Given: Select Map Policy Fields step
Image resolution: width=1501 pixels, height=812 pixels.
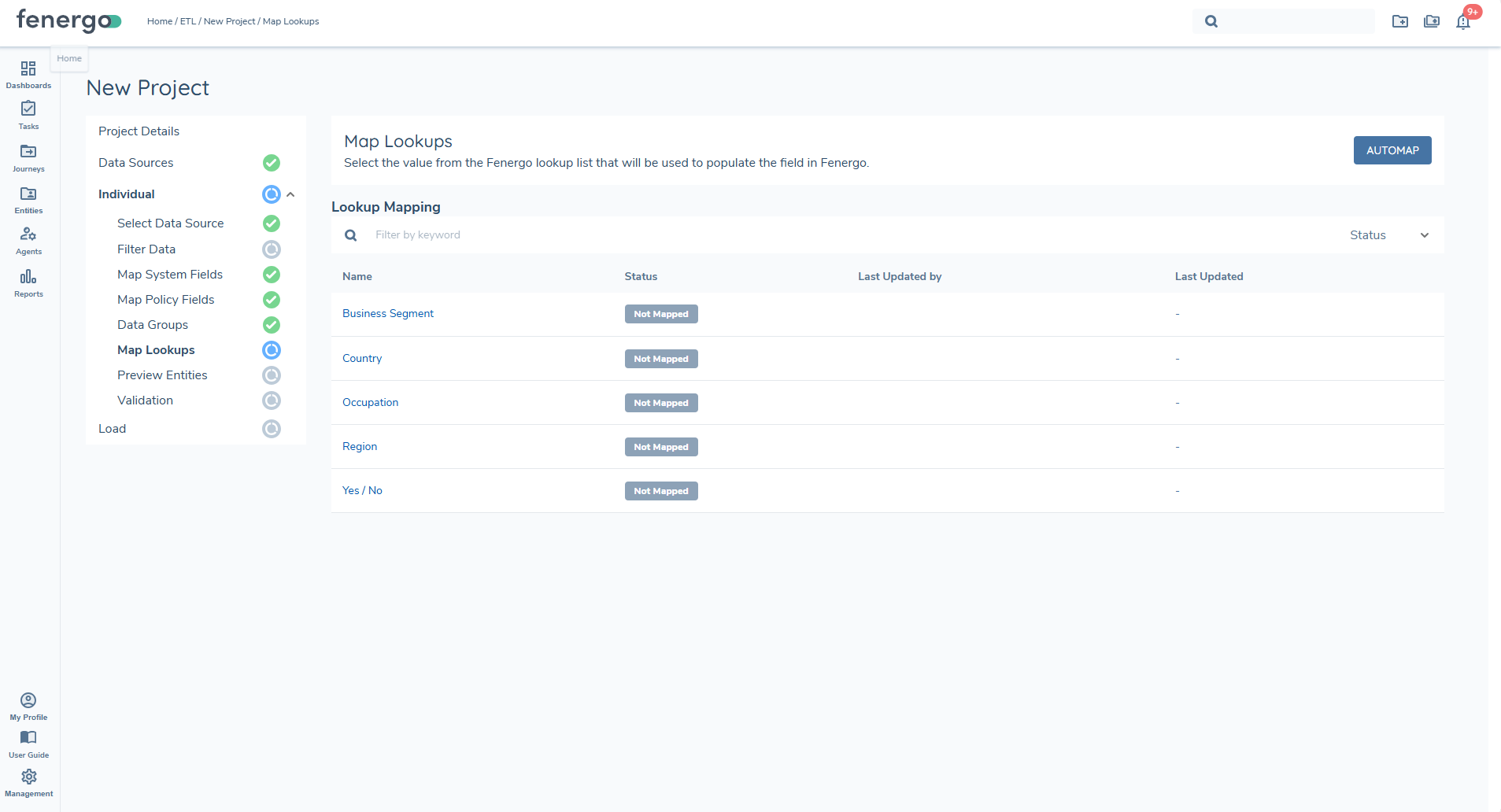Looking at the screenshot, I should pos(165,300).
